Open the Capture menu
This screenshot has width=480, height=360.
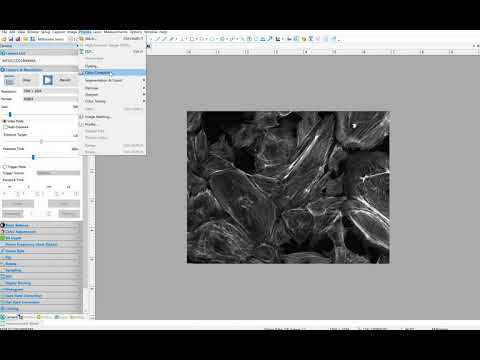[x=59, y=32]
